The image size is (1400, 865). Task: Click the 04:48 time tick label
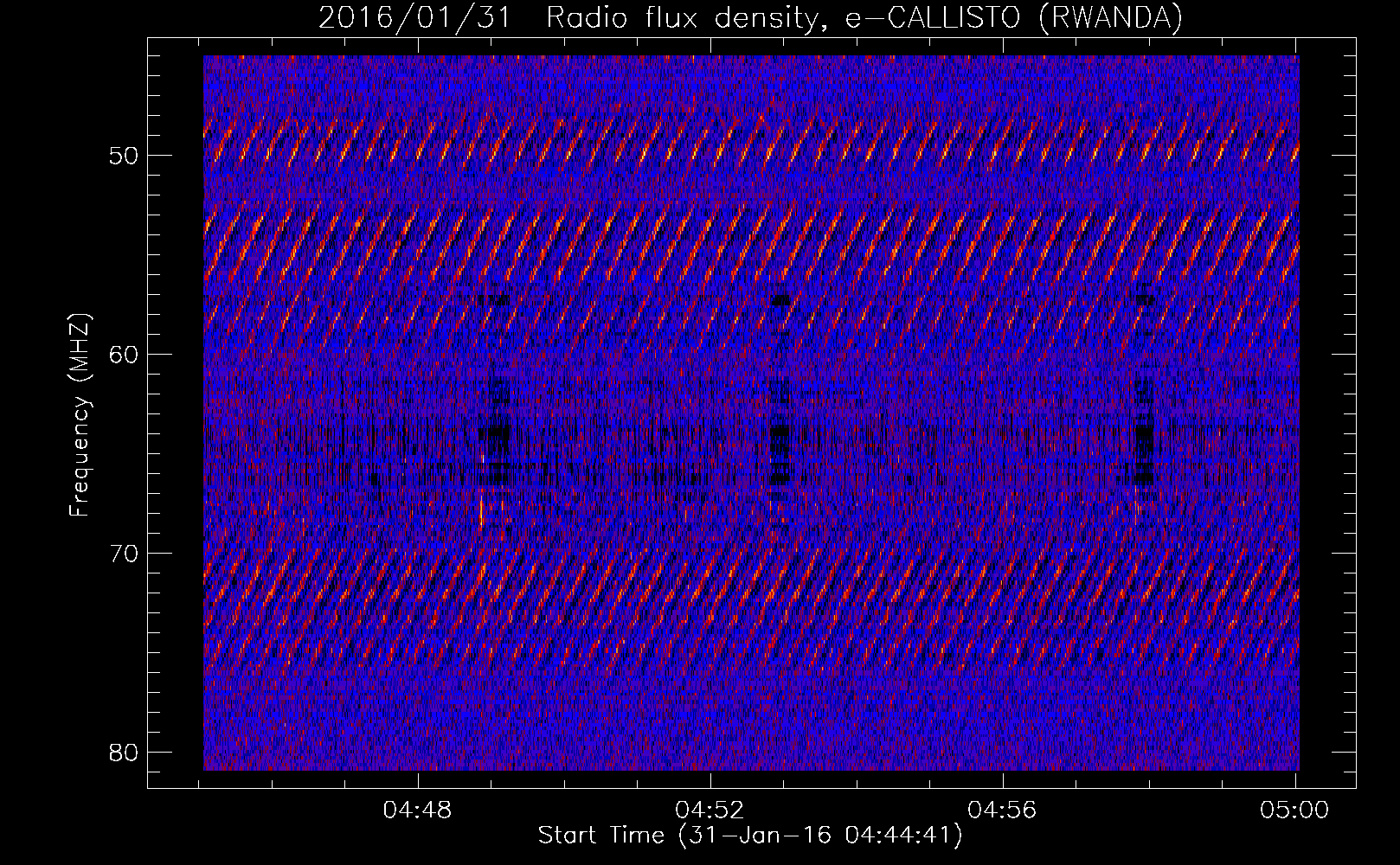(x=418, y=811)
